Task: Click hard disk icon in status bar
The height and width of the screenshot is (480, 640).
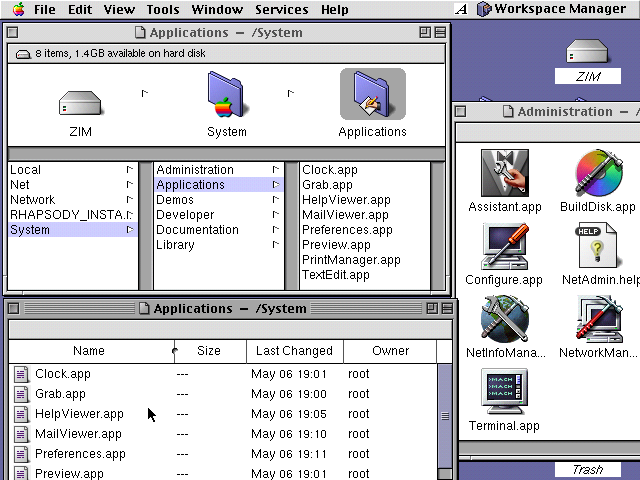Action: [23, 54]
